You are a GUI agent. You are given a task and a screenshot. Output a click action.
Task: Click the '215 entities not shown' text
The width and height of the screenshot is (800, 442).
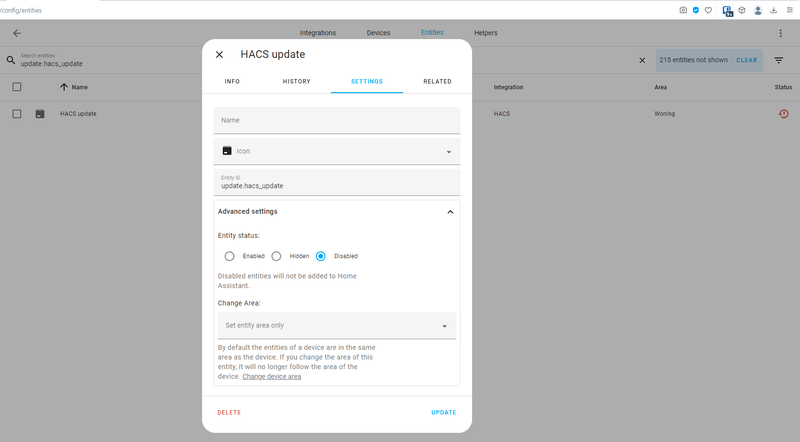click(x=693, y=60)
